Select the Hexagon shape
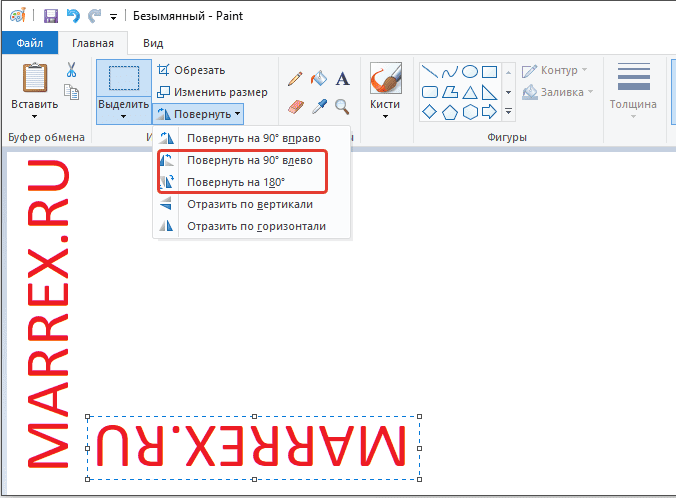 [x=470, y=113]
